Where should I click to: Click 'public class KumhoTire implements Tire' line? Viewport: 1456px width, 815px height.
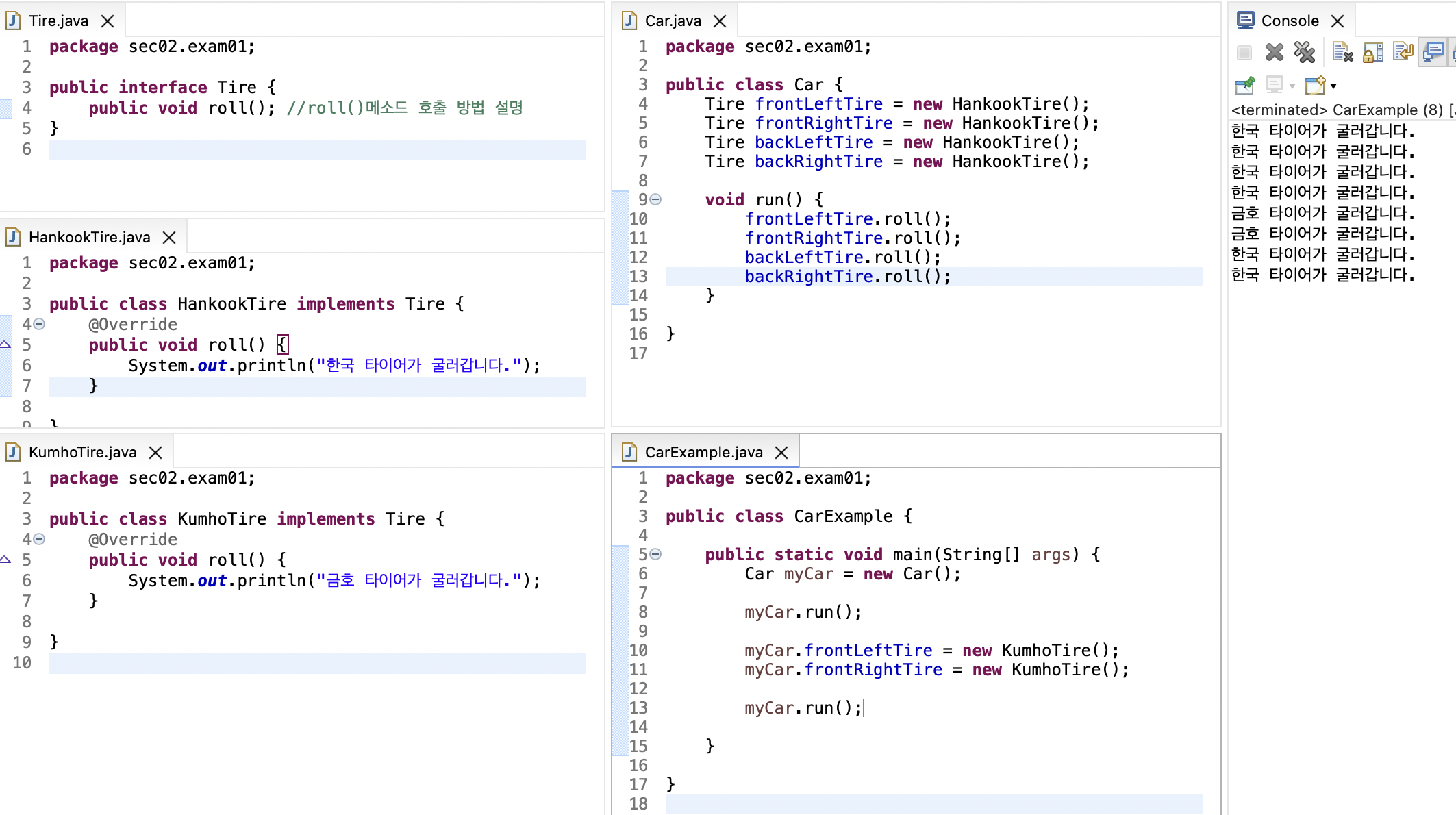pyautogui.click(x=247, y=518)
